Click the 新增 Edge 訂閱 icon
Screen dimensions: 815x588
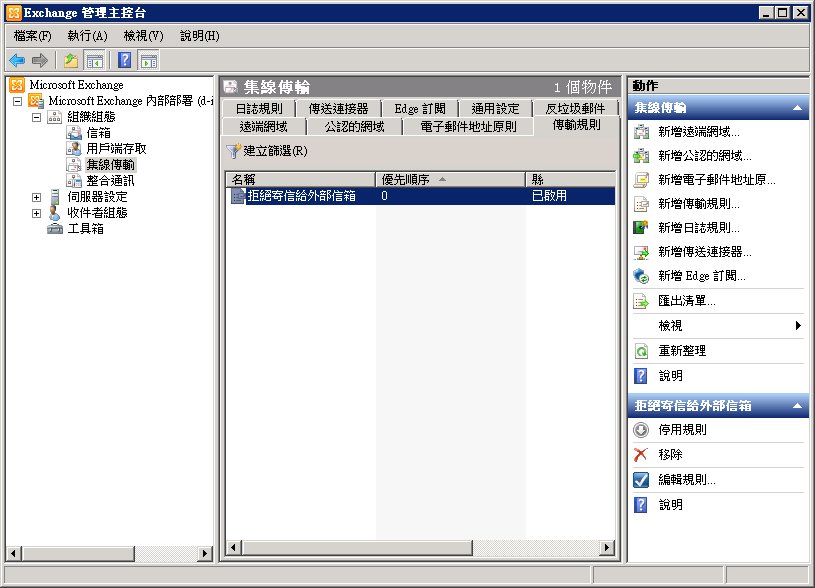point(641,276)
